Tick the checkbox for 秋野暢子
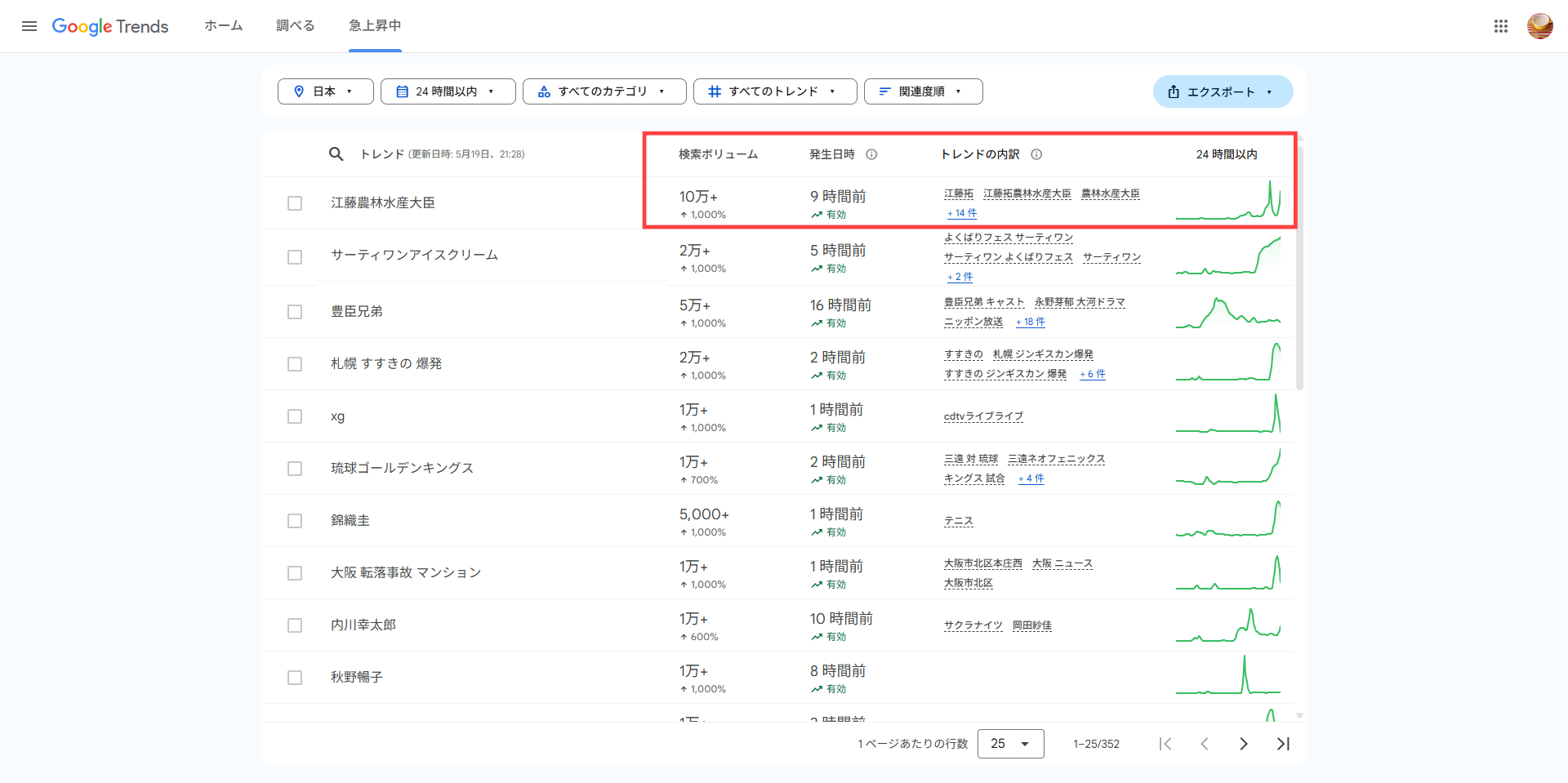The image size is (1568, 783). pyautogui.click(x=295, y=678)
